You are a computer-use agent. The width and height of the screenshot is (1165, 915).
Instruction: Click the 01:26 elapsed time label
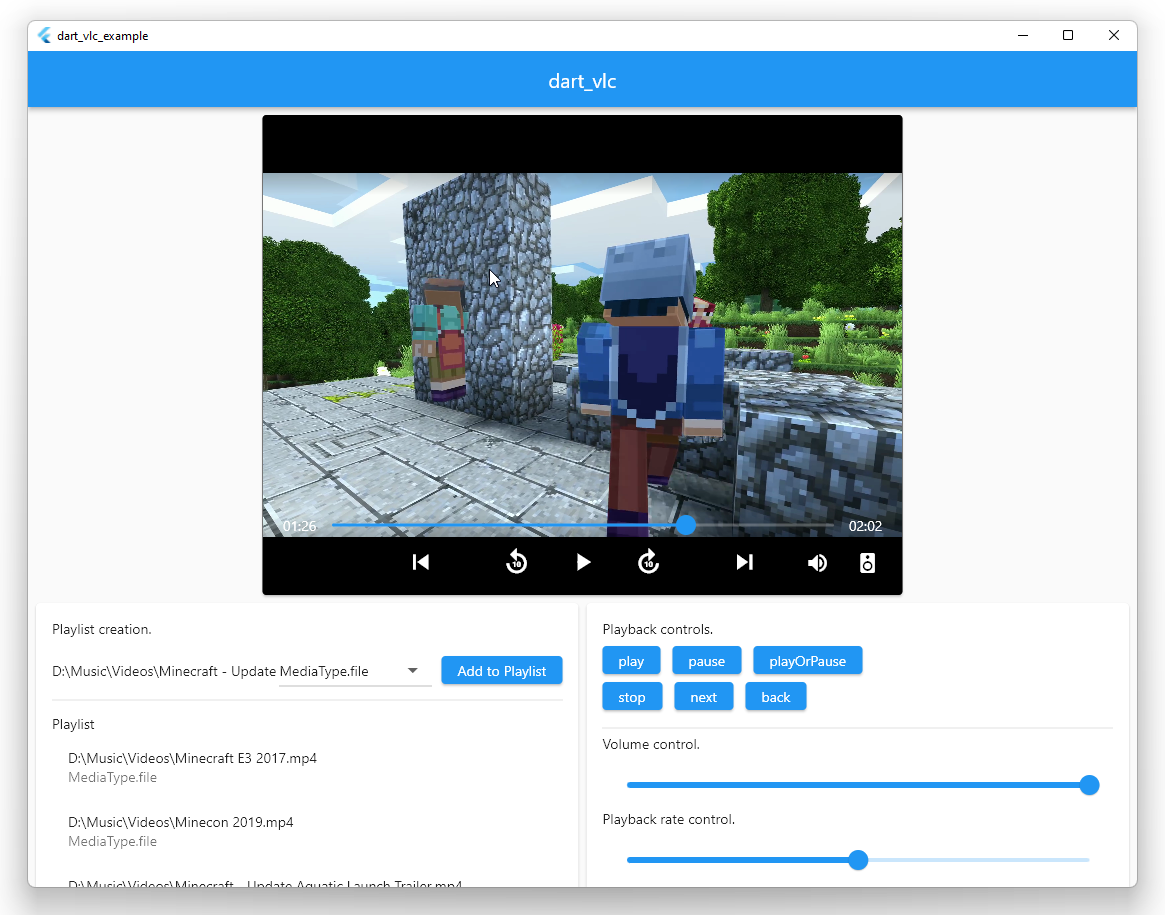(299, 527)
